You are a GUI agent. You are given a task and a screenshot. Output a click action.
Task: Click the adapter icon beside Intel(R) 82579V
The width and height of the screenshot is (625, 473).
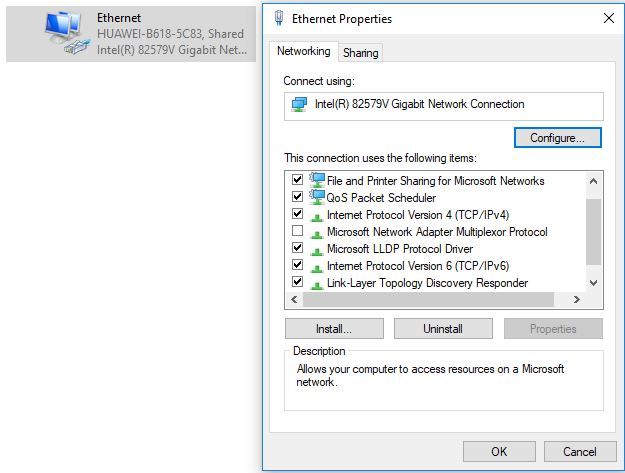299,104
